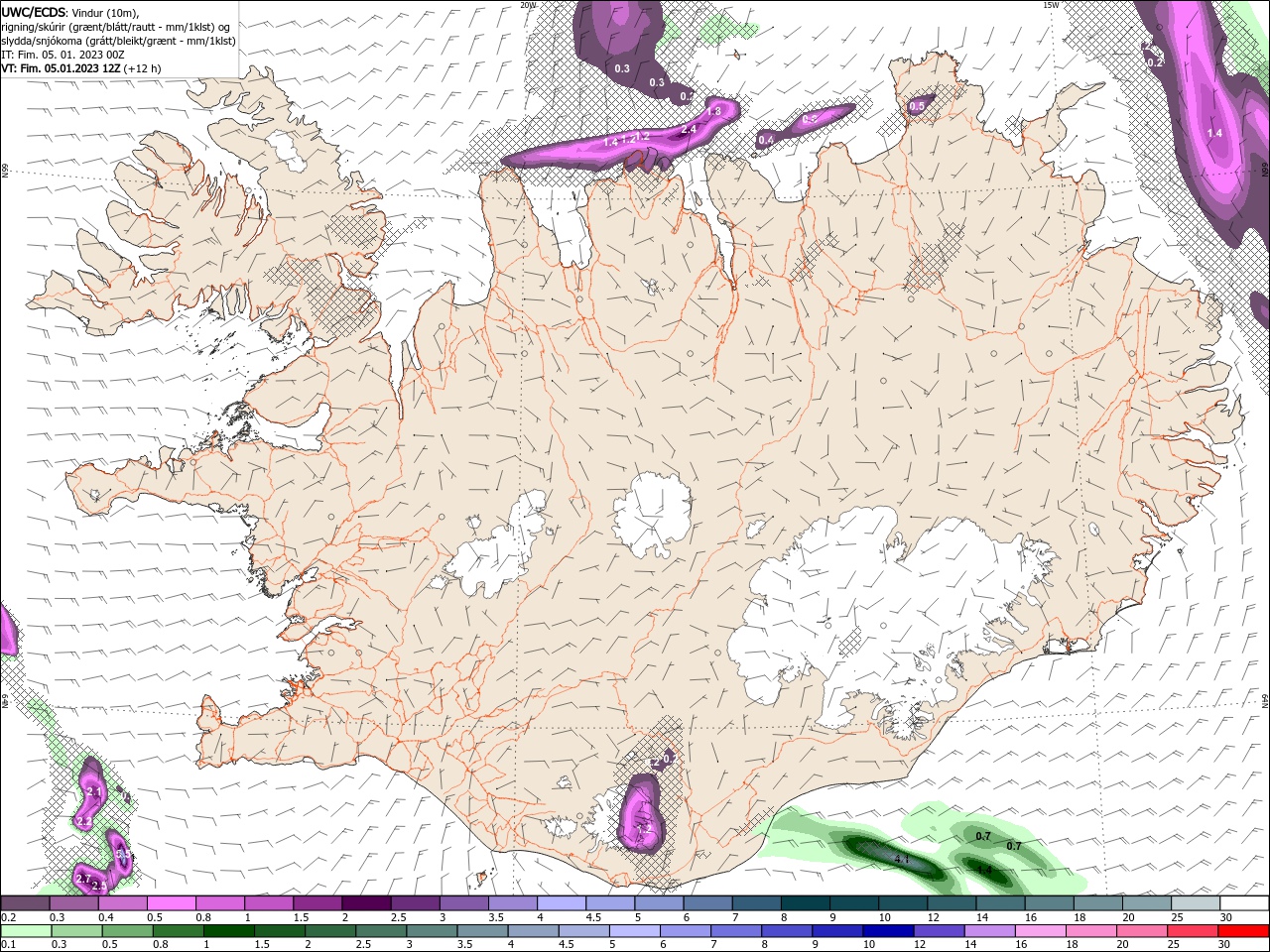The height and width of the screenshot is (952, 1270).
Task: Click the snow value 0.5 on the northeast peninsula
Action: pyautogui.click(x=917, y=106)
